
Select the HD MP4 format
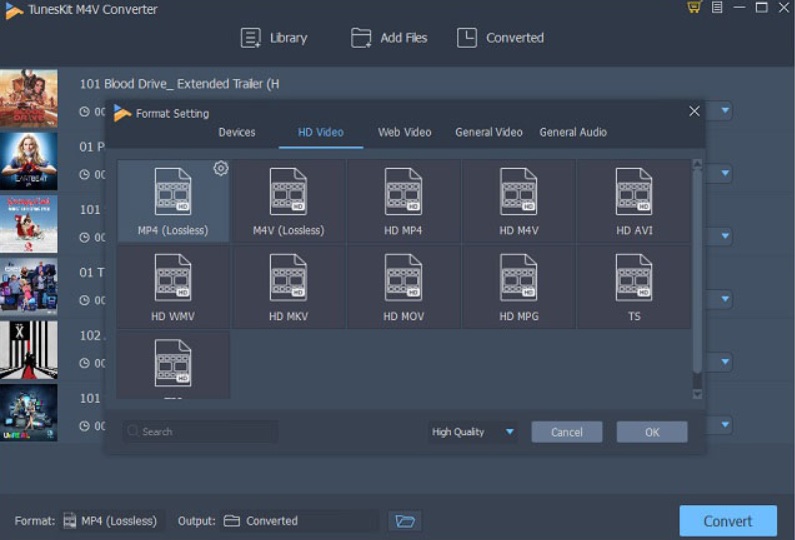[403, 201]
